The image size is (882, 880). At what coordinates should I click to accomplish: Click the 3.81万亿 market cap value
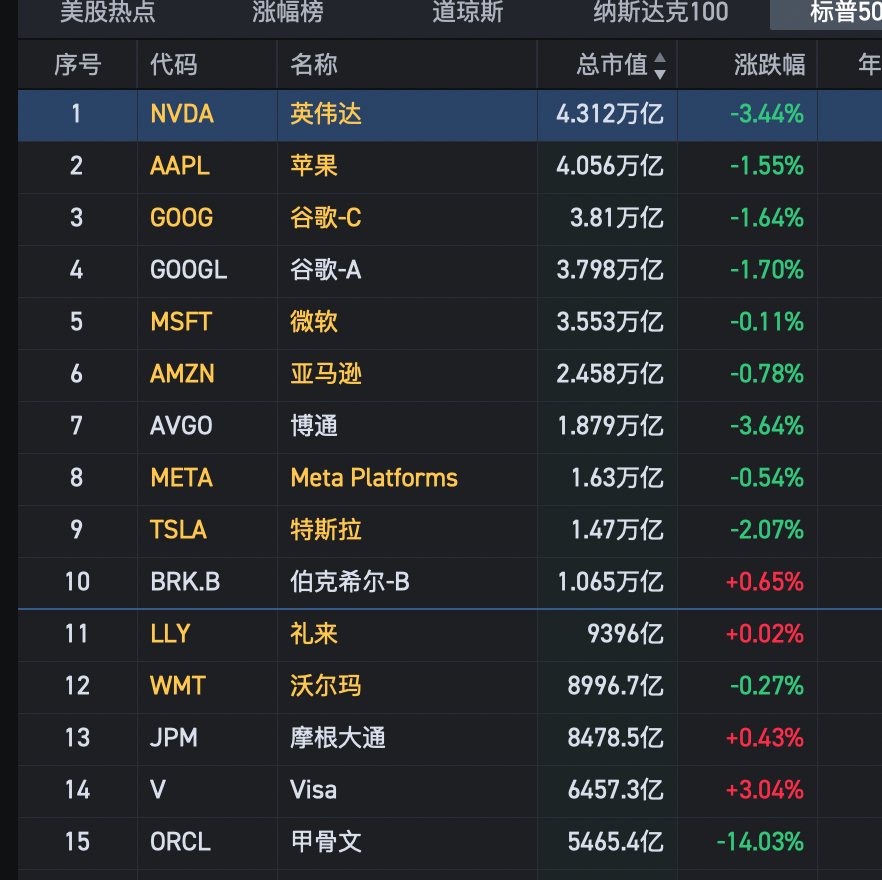(617, 218)
